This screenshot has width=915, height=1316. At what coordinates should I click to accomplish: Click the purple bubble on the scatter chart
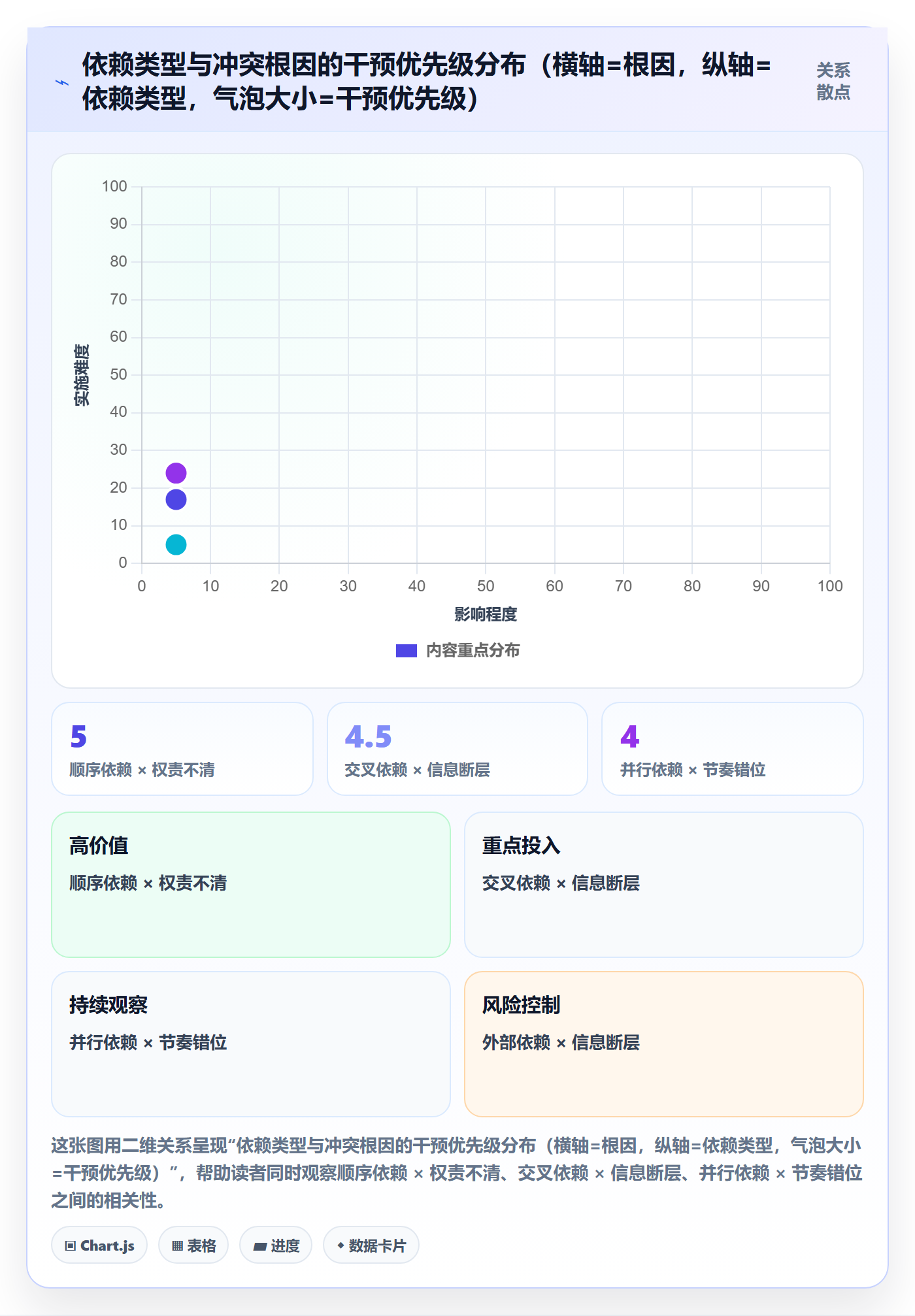176,472
